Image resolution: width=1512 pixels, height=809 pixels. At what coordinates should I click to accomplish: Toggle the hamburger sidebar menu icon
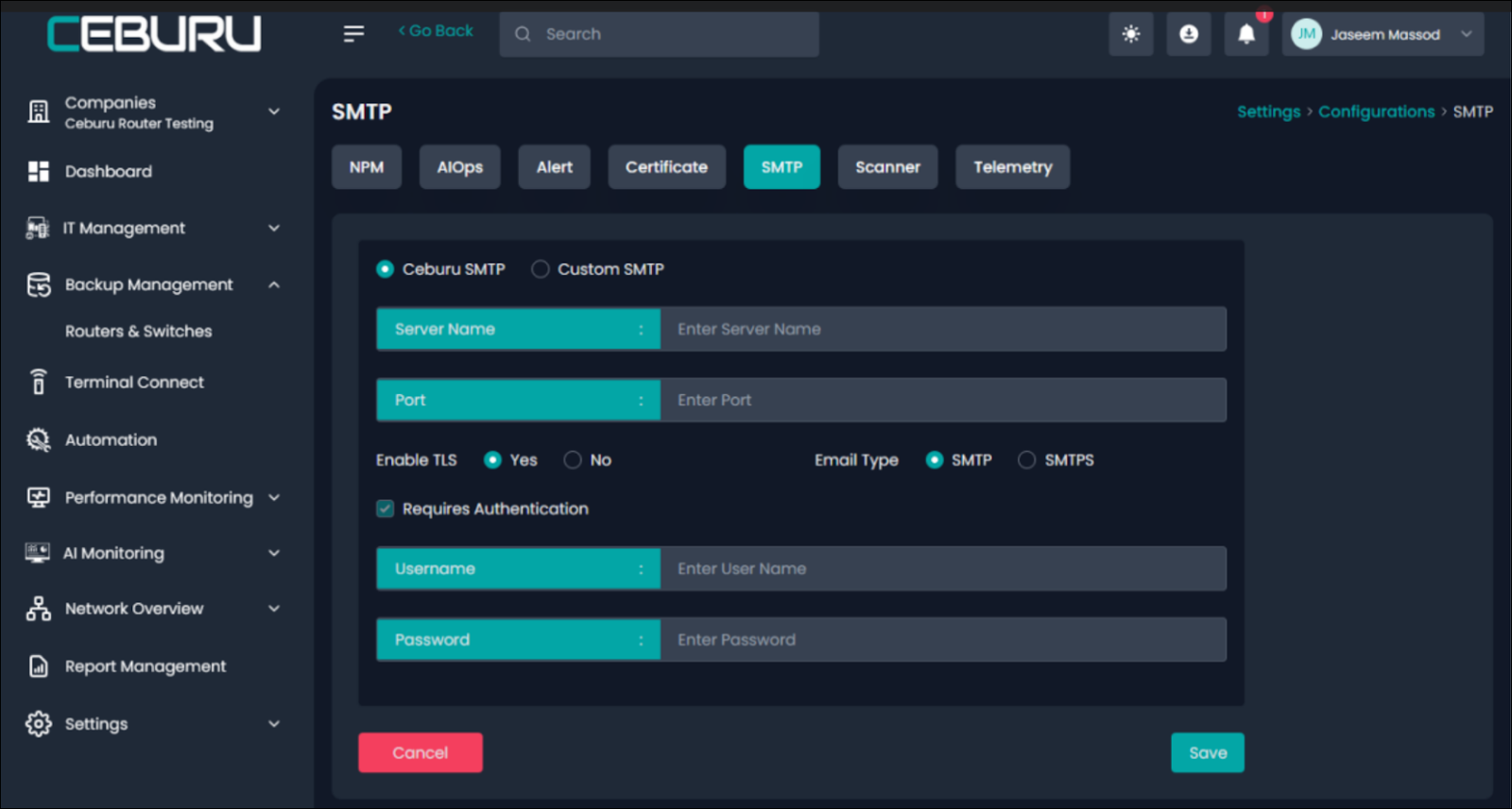point(353,34)
